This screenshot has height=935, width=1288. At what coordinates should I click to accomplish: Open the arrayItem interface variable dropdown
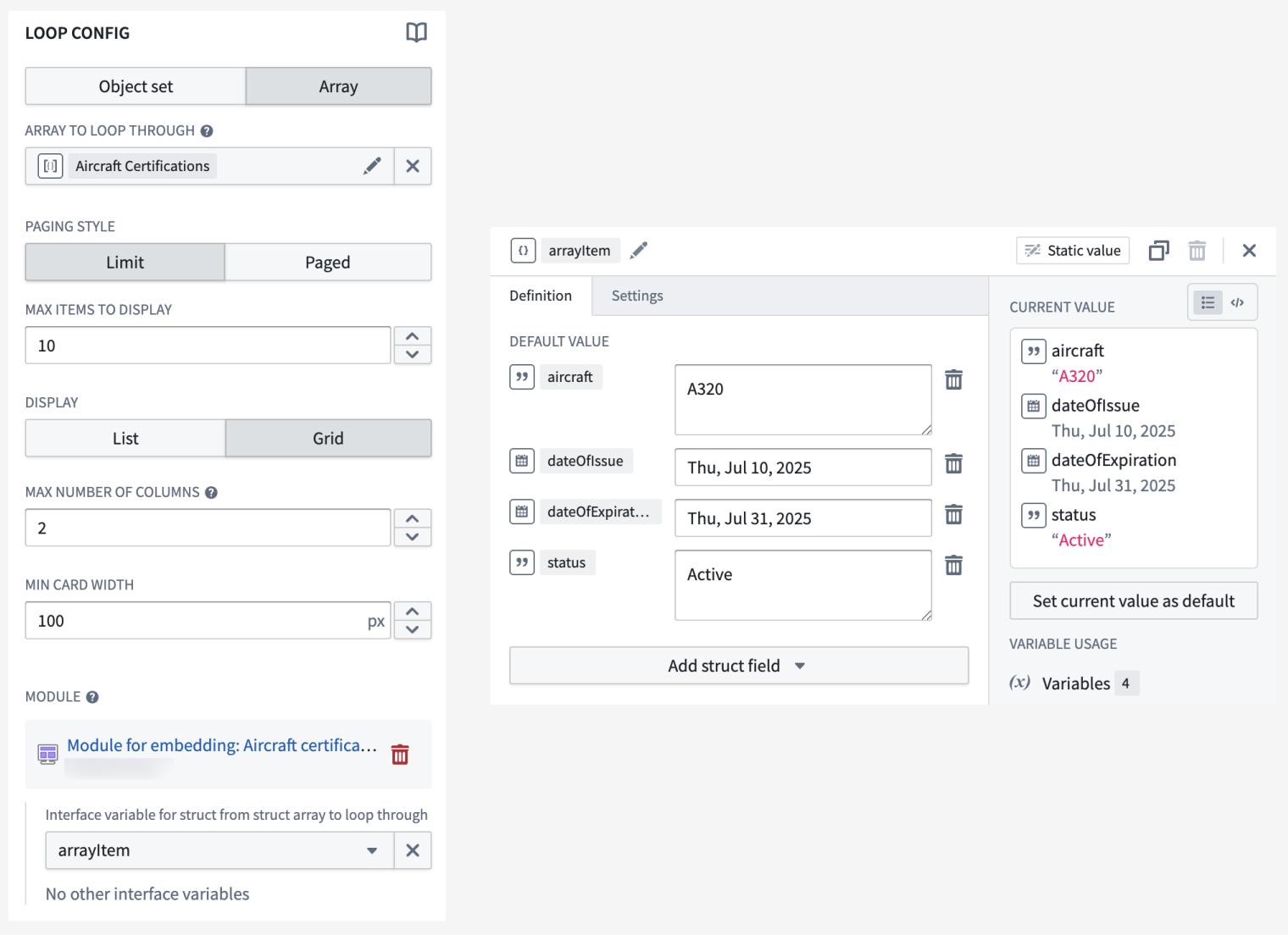pyautogui.click(x=372, y=850)
